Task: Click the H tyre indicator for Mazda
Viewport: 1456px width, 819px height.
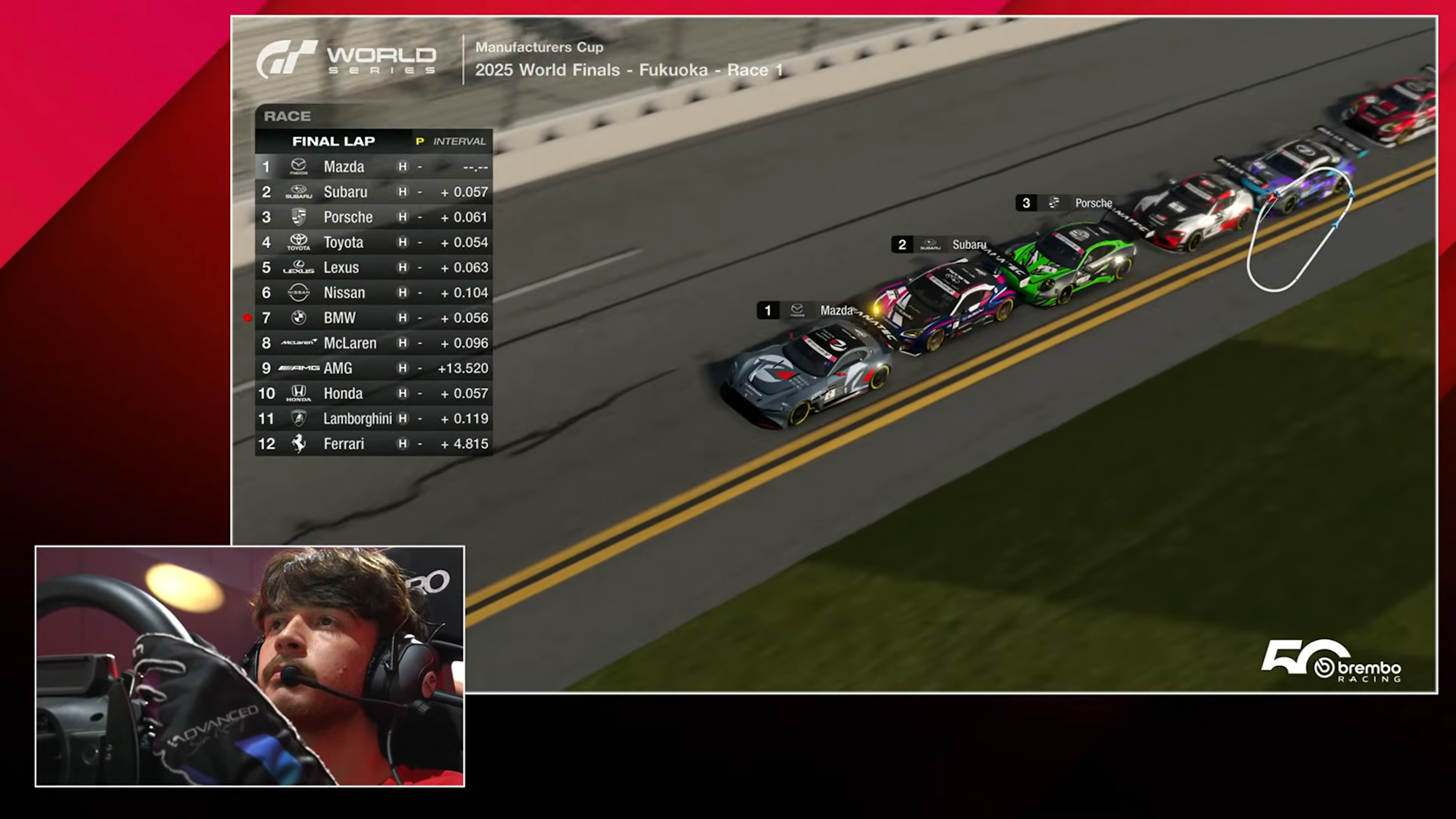Action: coord(403,167)
